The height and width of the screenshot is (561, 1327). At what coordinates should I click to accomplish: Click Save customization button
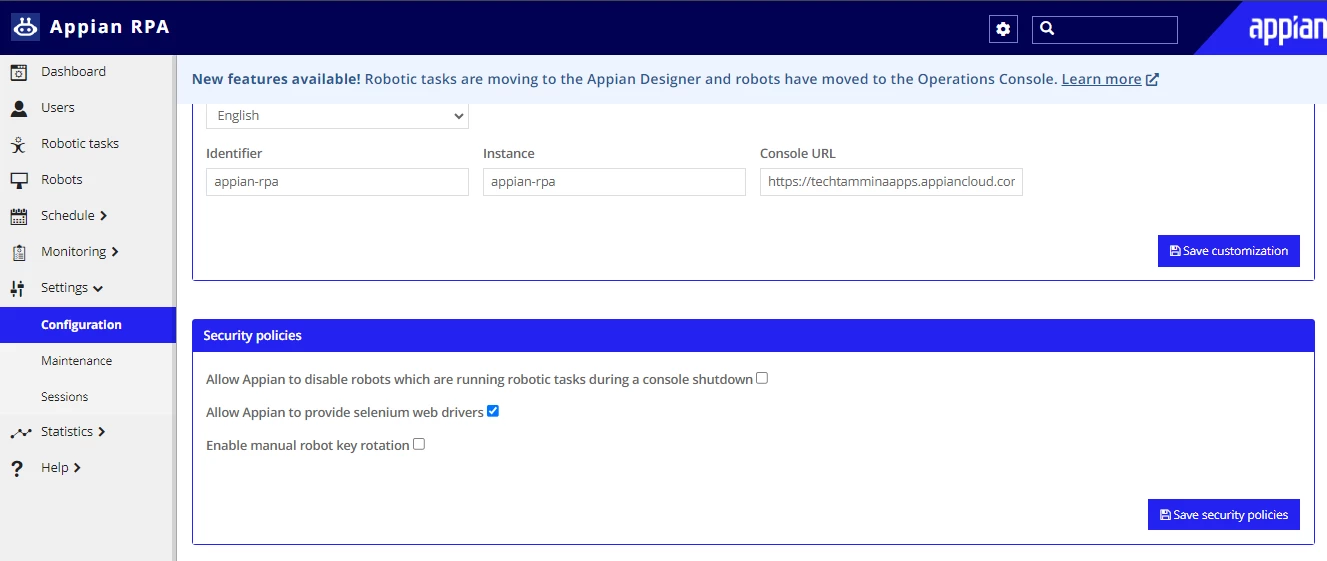[1229, 251]
